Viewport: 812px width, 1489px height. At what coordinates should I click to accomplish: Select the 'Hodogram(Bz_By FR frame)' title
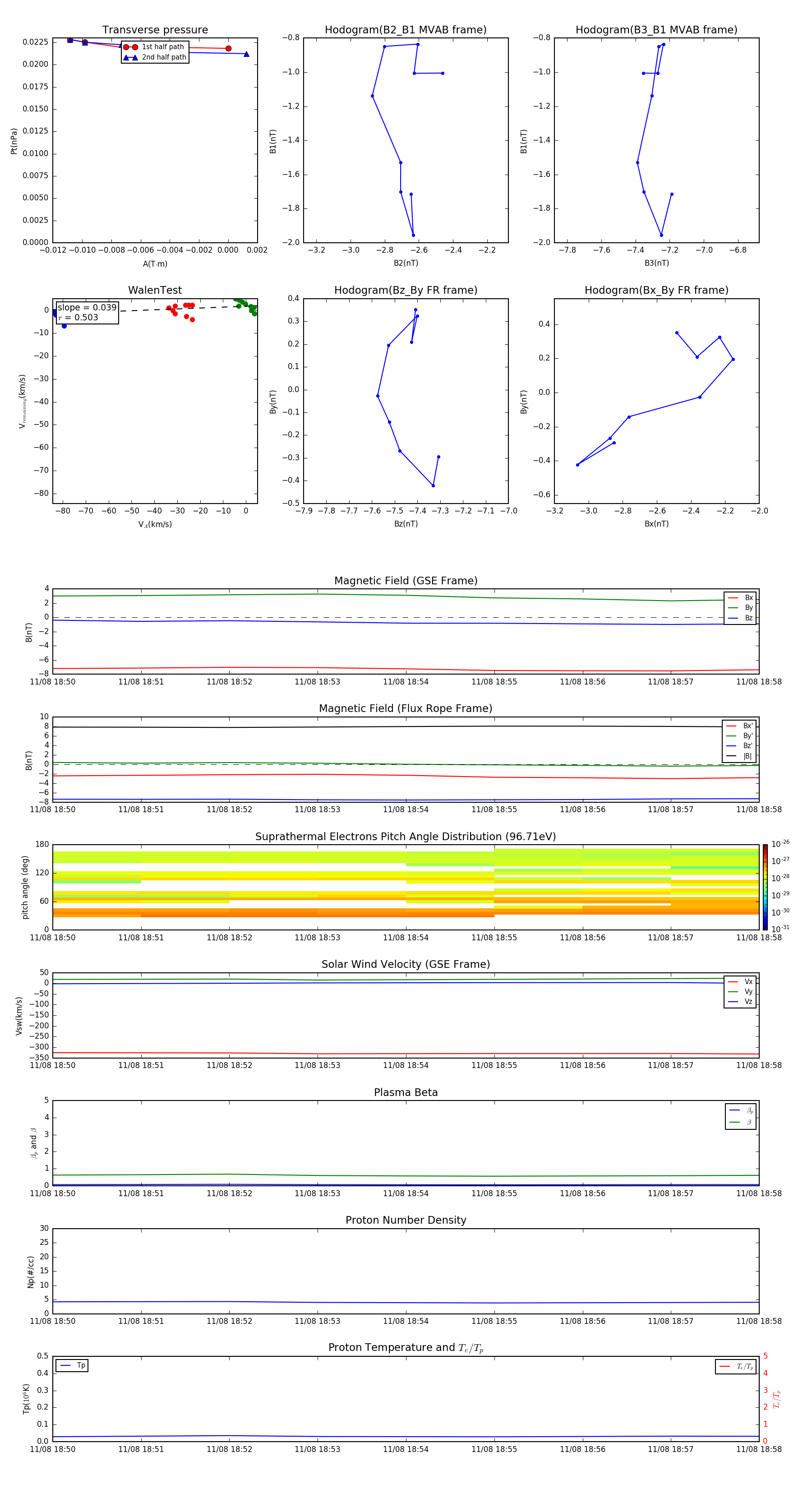tap(406, 290)
